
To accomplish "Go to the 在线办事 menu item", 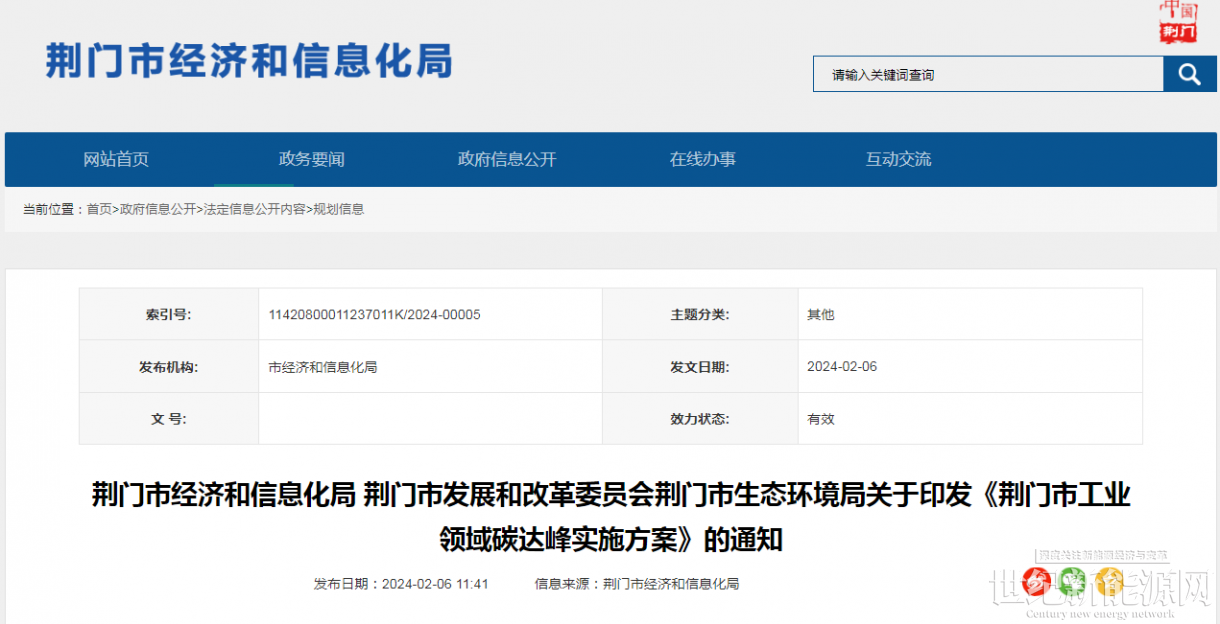I will [x=703, y=159].
